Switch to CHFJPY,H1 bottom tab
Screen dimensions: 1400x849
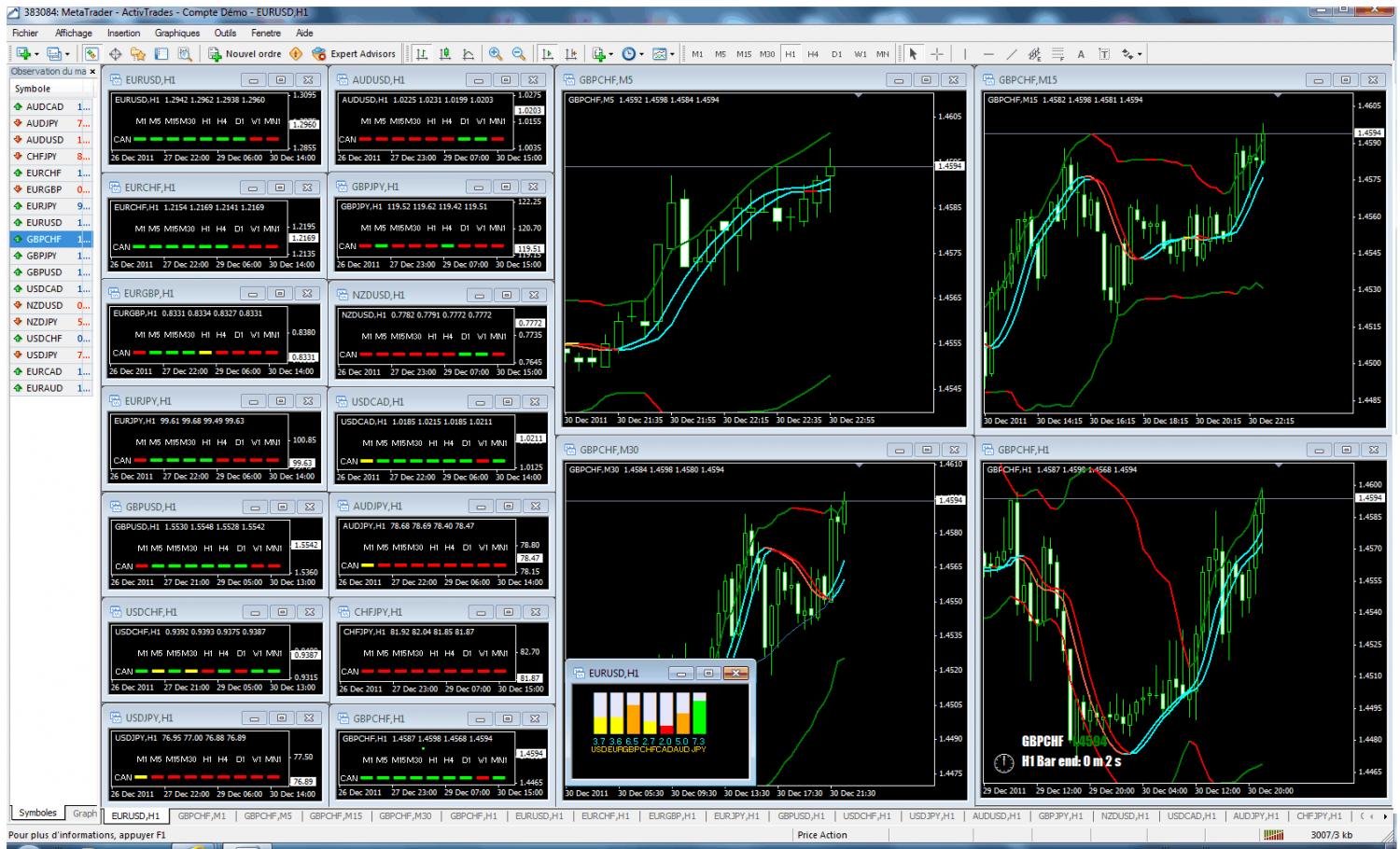pyautogui.click(x=1319, y=815)
